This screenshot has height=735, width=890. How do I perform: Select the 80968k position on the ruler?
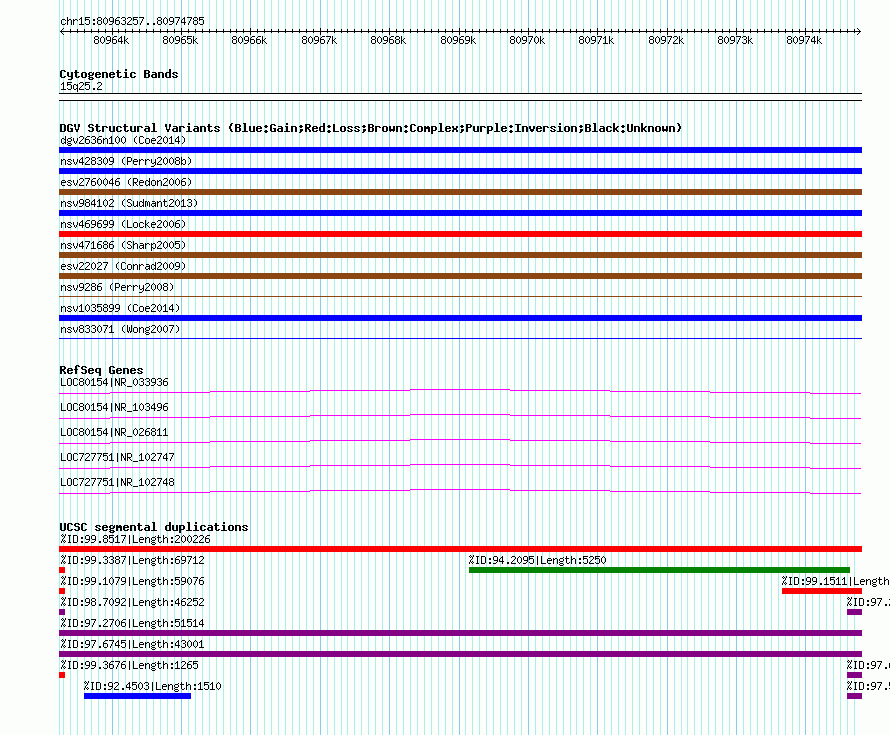[388, 40]
